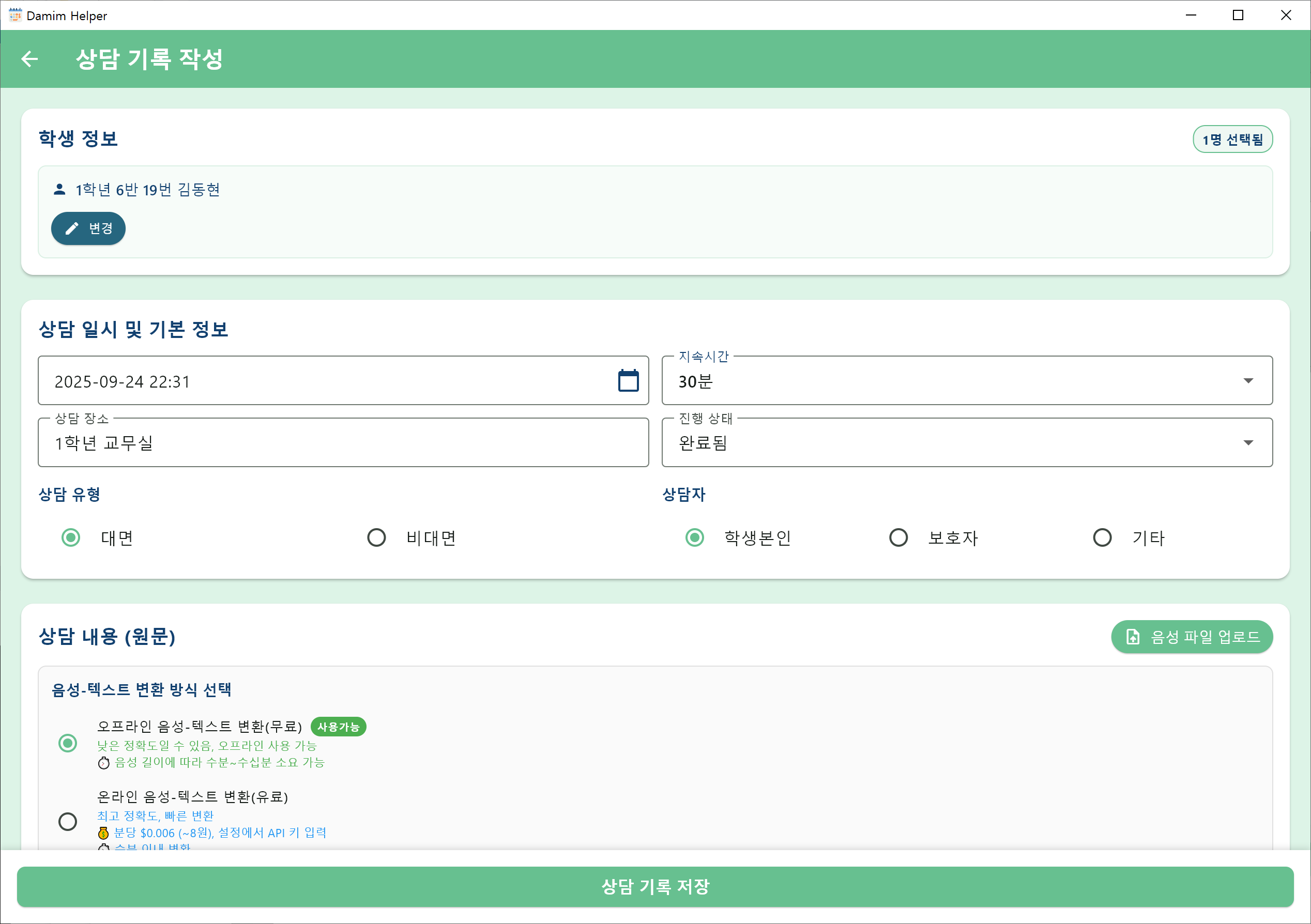Open the 지속시간 dropdown showing 30분
Image resolution: width=1311 pixels, height=924 pixels.
pyautogui.click(x=966, y=381)
